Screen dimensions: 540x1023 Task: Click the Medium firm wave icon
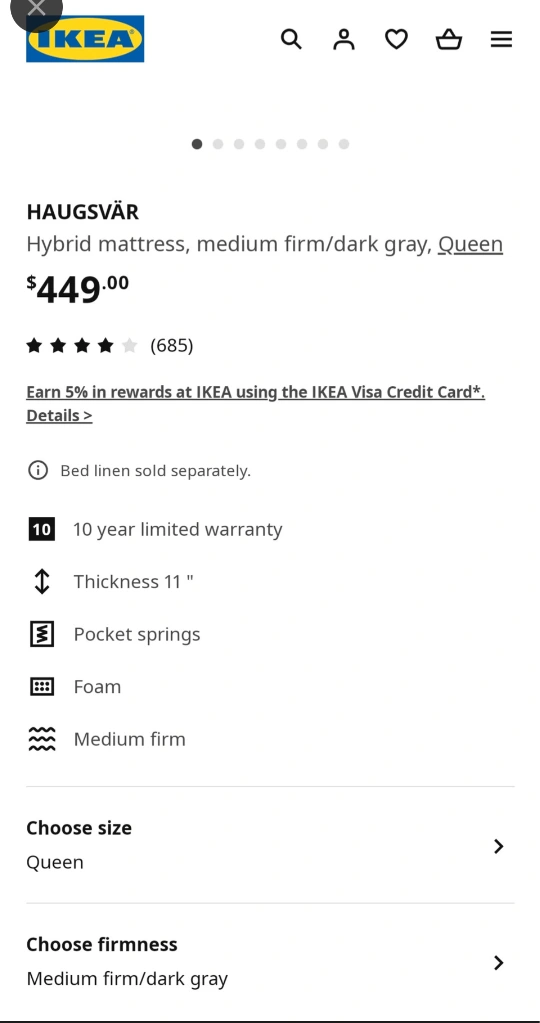click(42, 739)
